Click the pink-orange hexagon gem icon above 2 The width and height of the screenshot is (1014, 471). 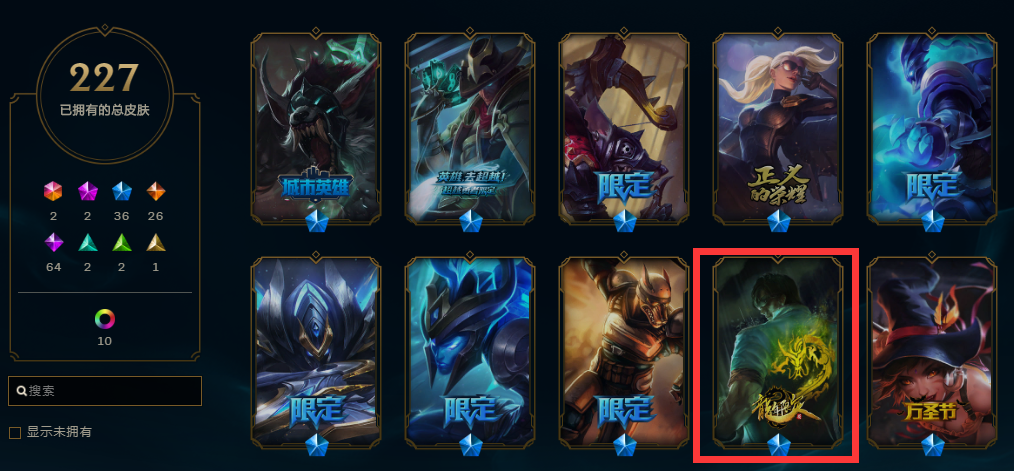[53, 192]
